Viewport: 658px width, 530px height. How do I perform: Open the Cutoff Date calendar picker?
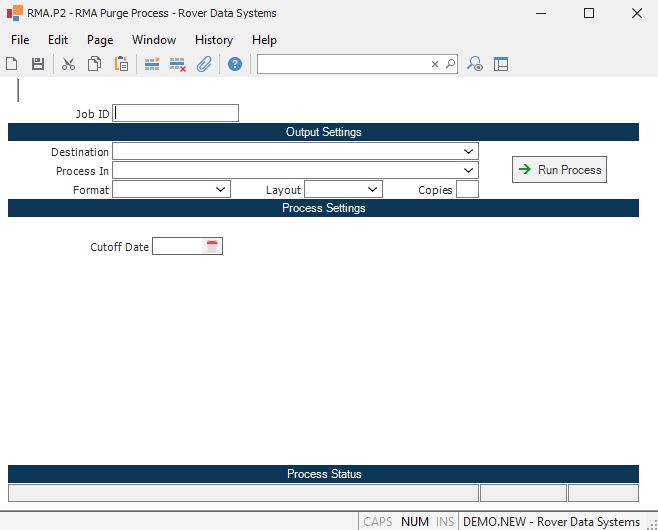(x=212, y=246)
